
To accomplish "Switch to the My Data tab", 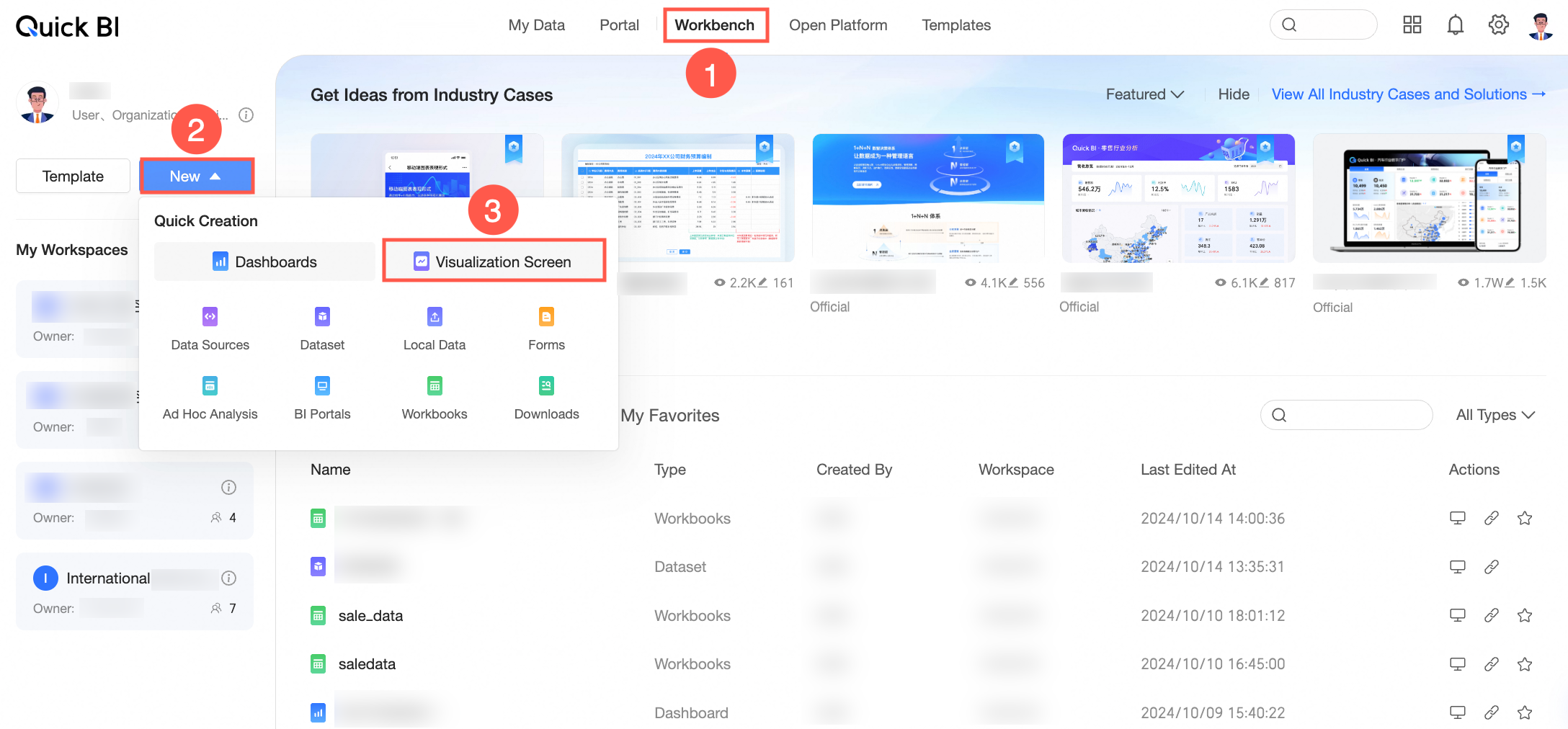I will coord(536,25).
